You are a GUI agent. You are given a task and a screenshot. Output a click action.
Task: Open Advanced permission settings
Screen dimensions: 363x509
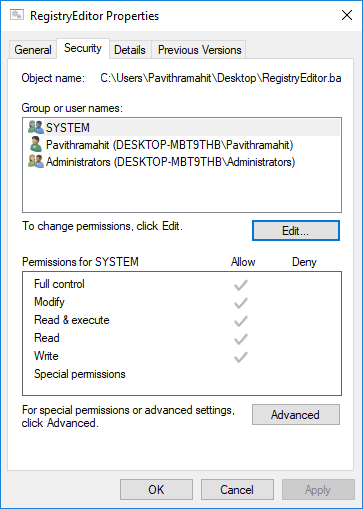click(296, 415)
